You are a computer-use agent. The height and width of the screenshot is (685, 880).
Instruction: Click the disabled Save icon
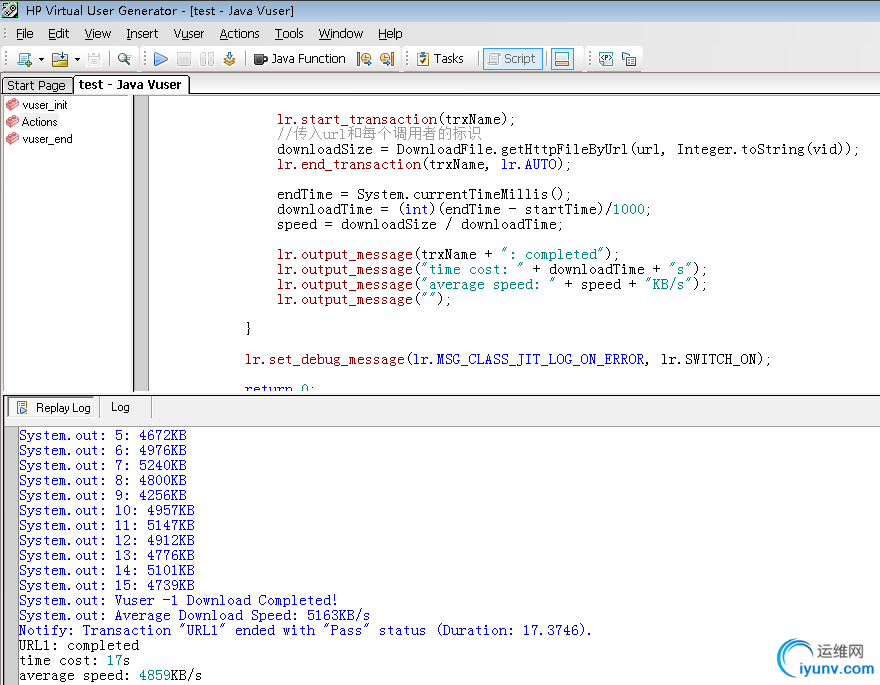click(94, 59)
